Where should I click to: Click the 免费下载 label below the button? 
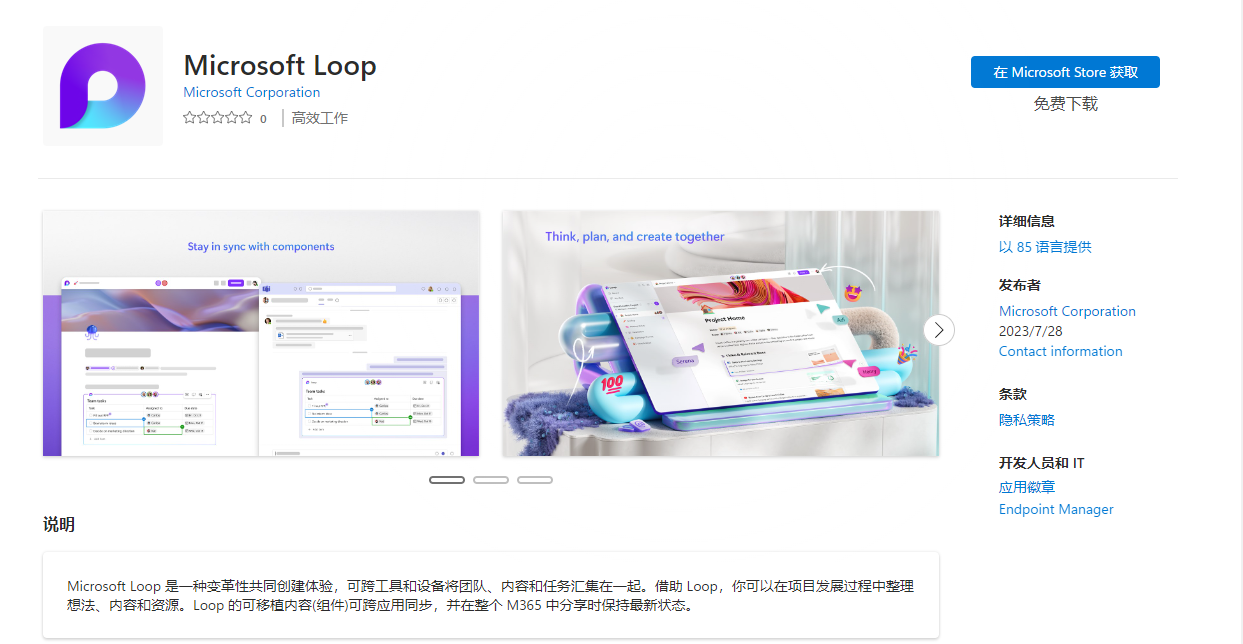[1065, 104]
